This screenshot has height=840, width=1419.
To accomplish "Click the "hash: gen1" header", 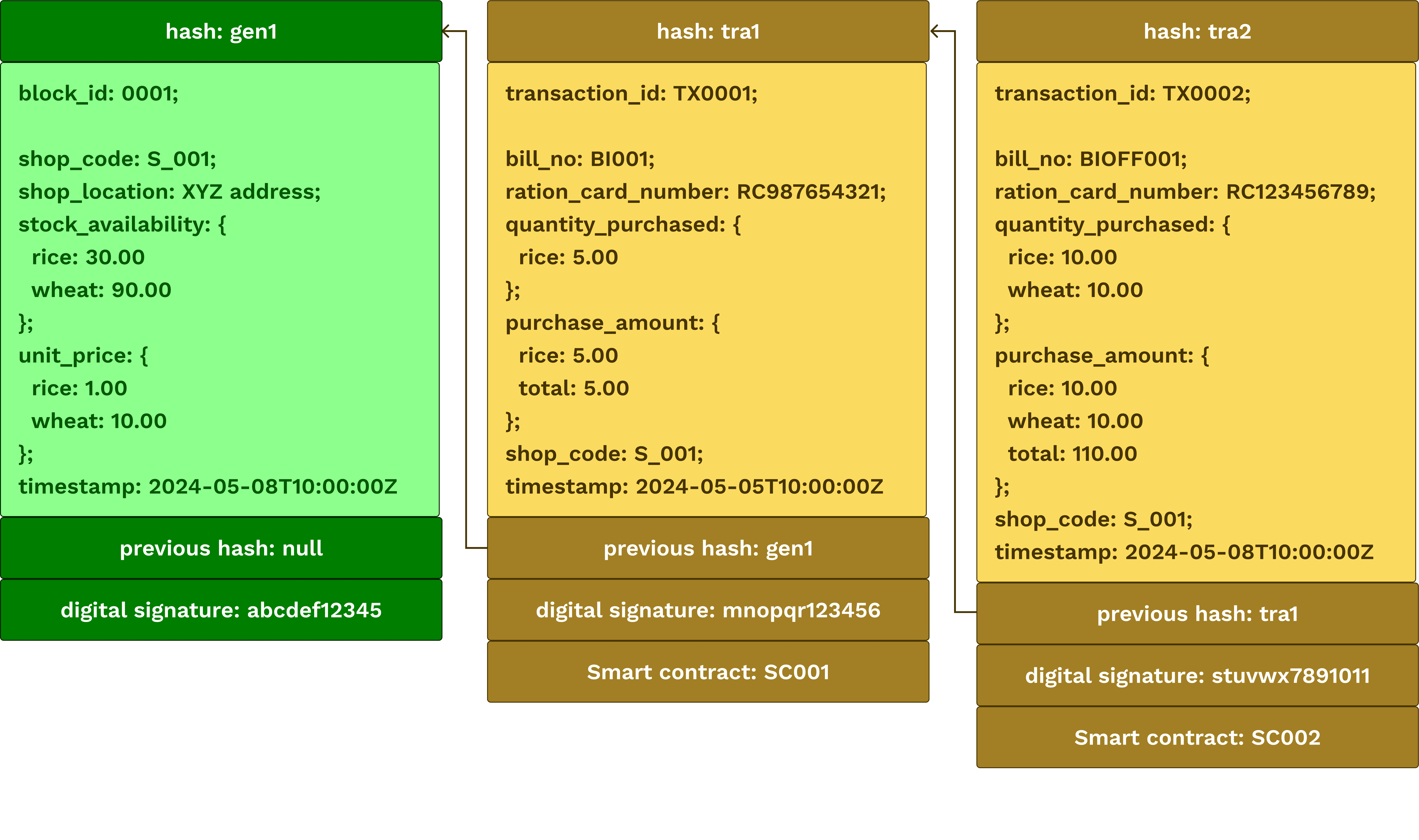I will [221, 31].
